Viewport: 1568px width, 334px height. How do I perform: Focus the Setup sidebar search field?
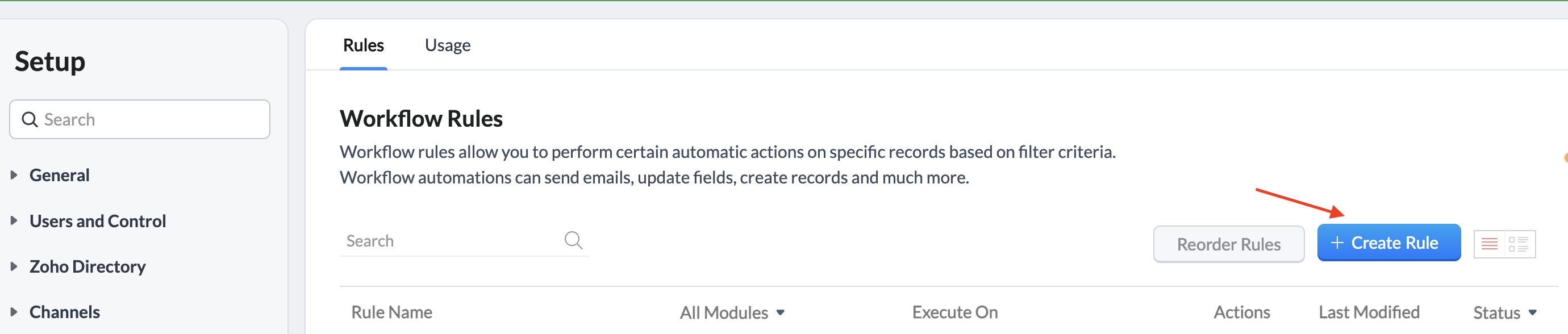[x=139, y=119]
